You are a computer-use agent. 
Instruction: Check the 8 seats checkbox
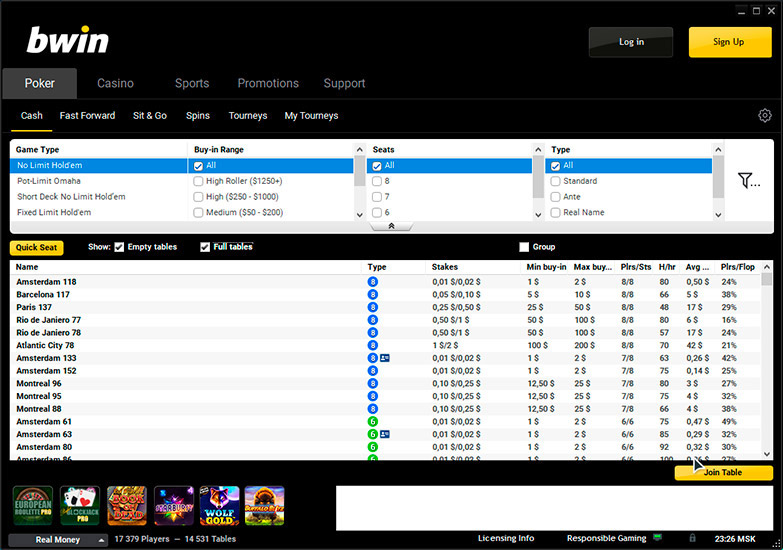coord(377,181)
